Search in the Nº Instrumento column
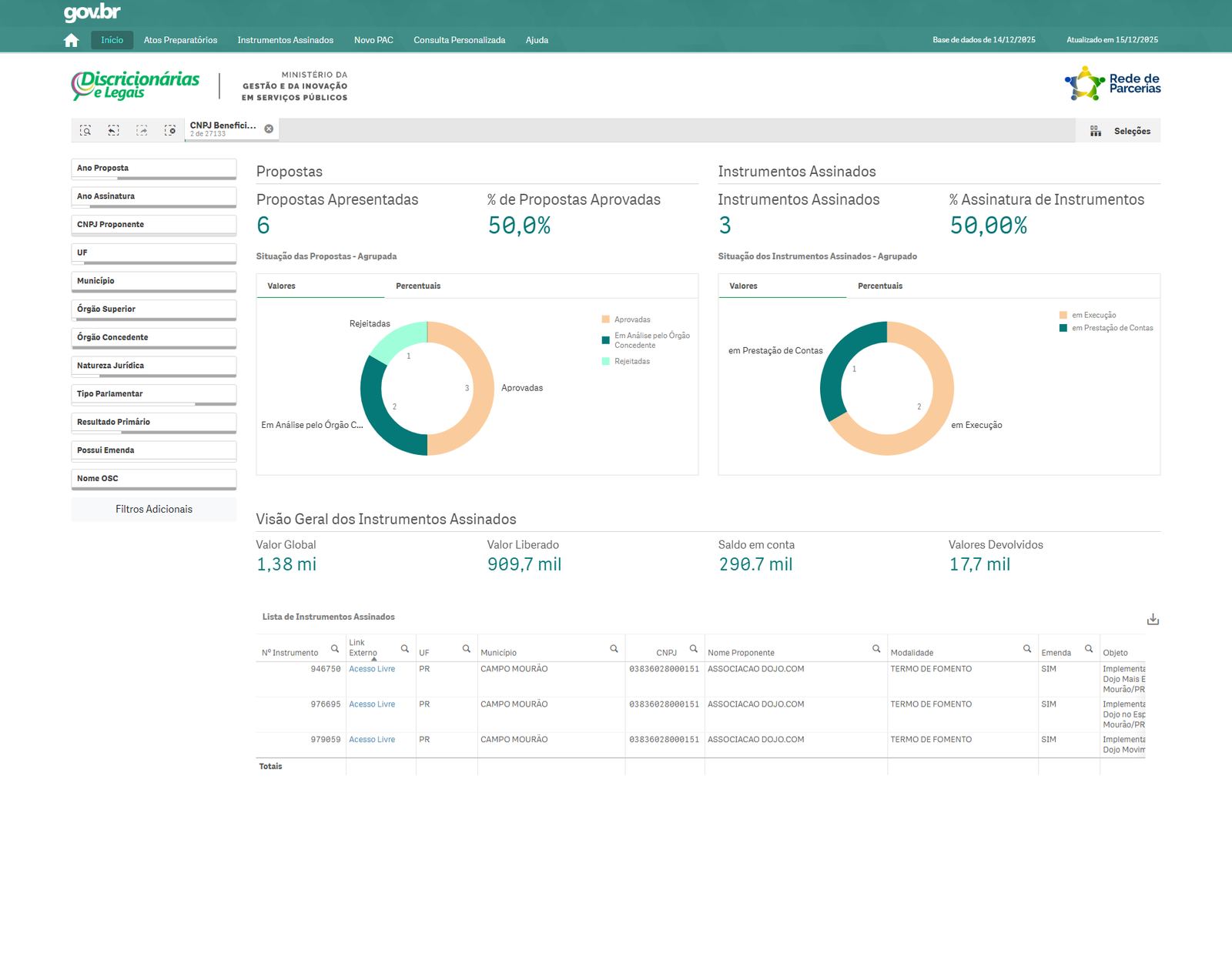Screen dimensions: 1232x963 [x=335, y=649]
